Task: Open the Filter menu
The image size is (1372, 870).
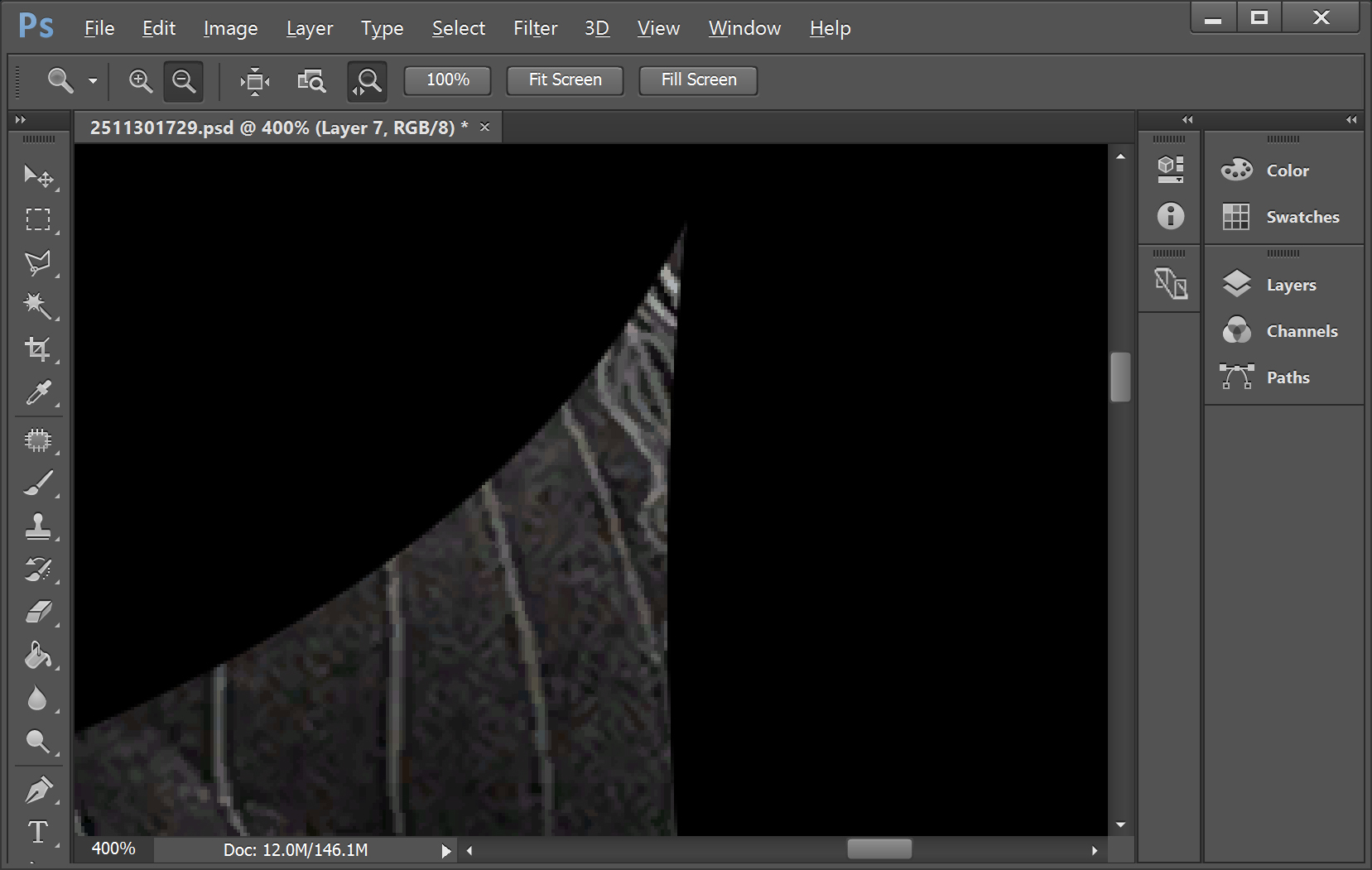Action: coord(535,28)
